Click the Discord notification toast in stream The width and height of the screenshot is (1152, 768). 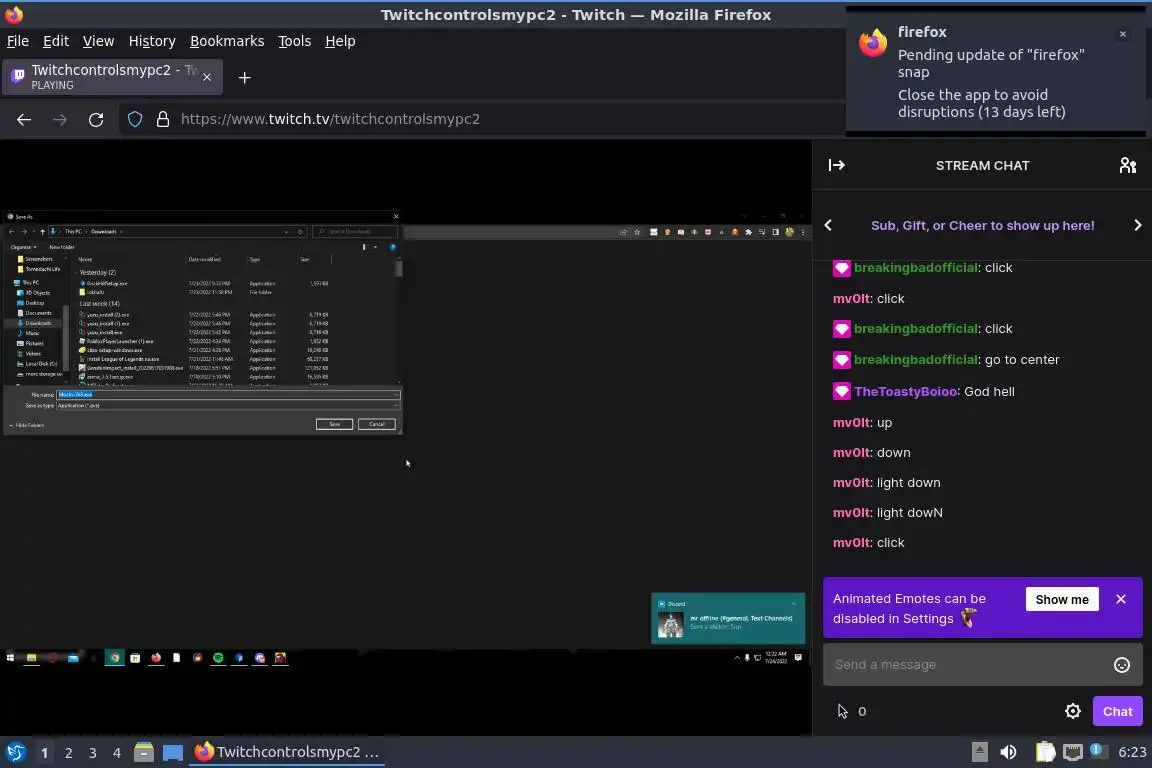click(728, 618)
